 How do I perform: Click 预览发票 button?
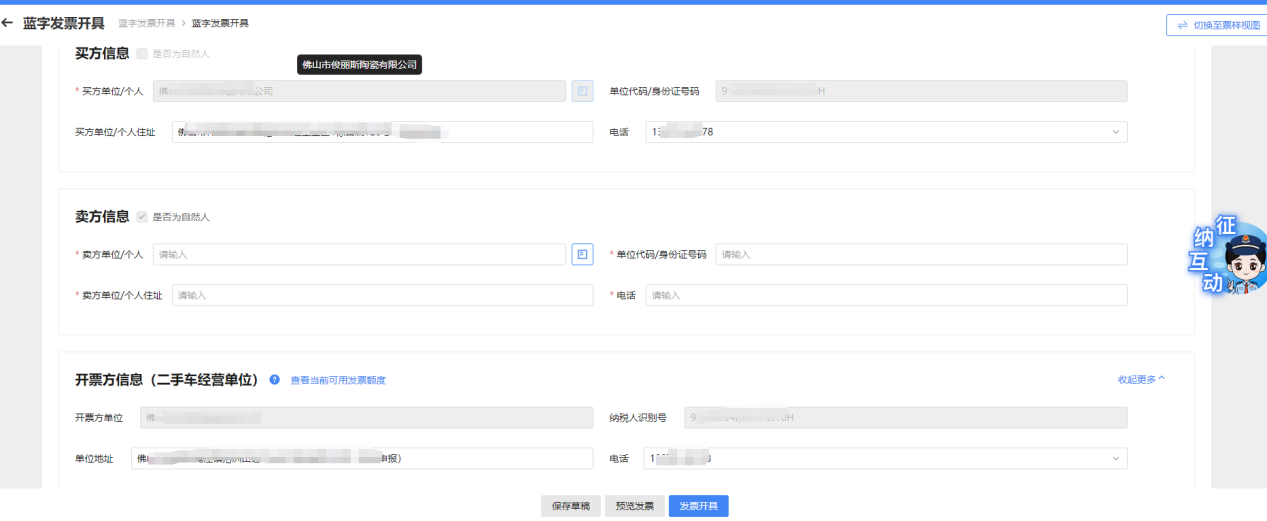point(634,506)
